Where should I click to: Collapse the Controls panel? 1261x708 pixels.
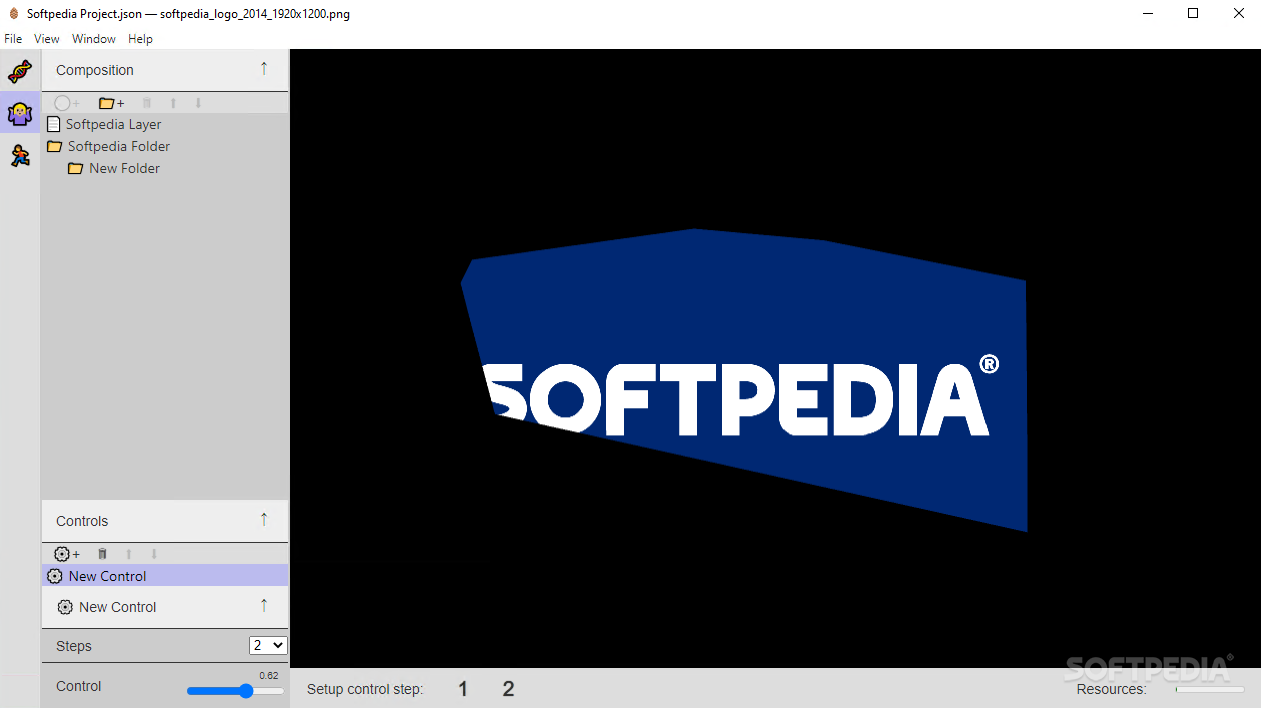(264, 520)
